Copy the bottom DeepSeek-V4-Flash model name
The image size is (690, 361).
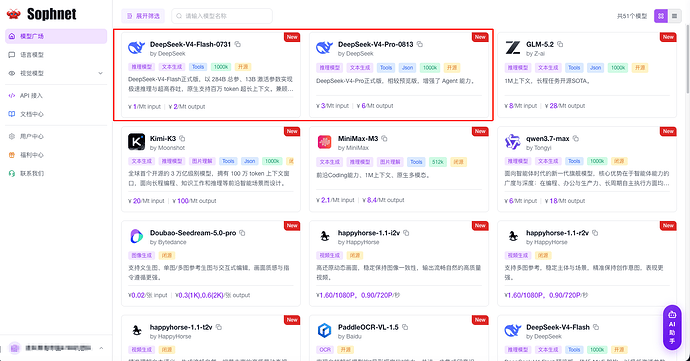[596, 327]
